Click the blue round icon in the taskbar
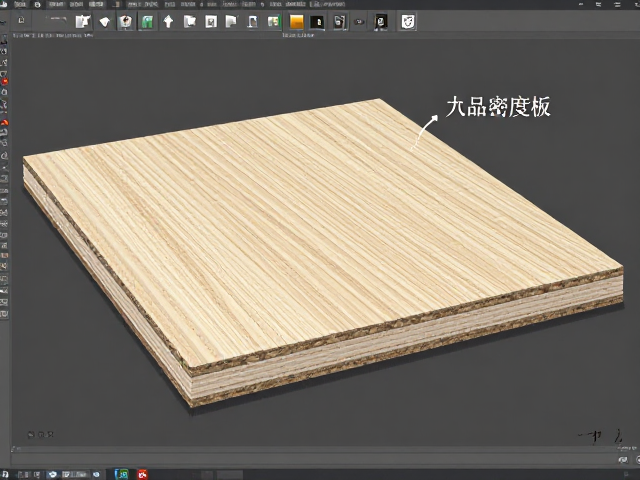This screenshot has height=480, width=640. pyautogui.click(x=53, y=475)
